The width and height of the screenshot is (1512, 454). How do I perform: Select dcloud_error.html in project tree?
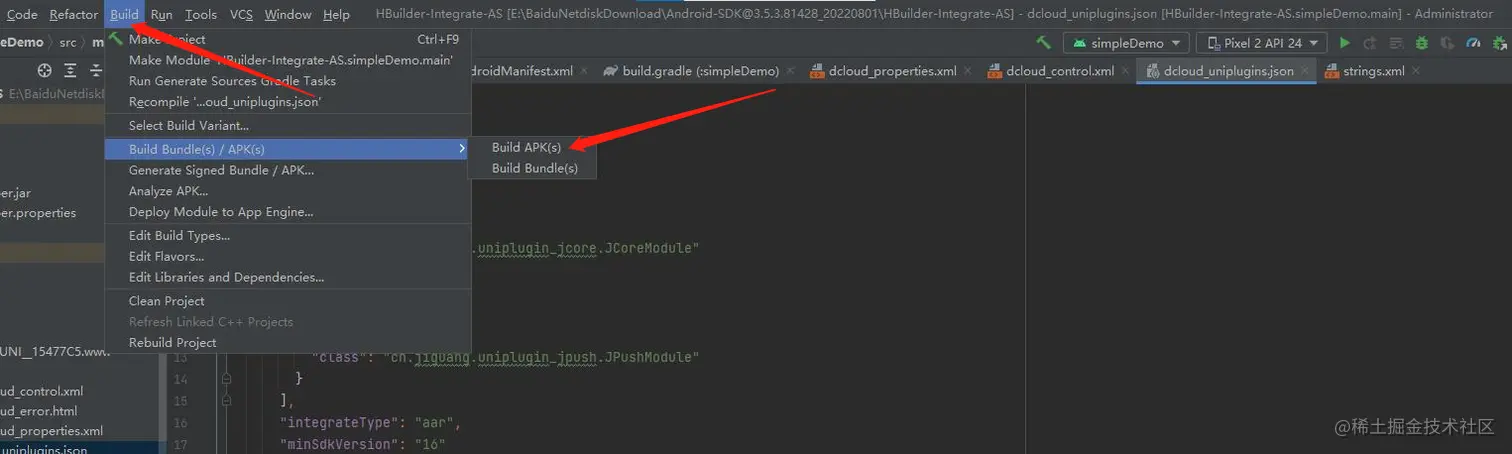39,411
